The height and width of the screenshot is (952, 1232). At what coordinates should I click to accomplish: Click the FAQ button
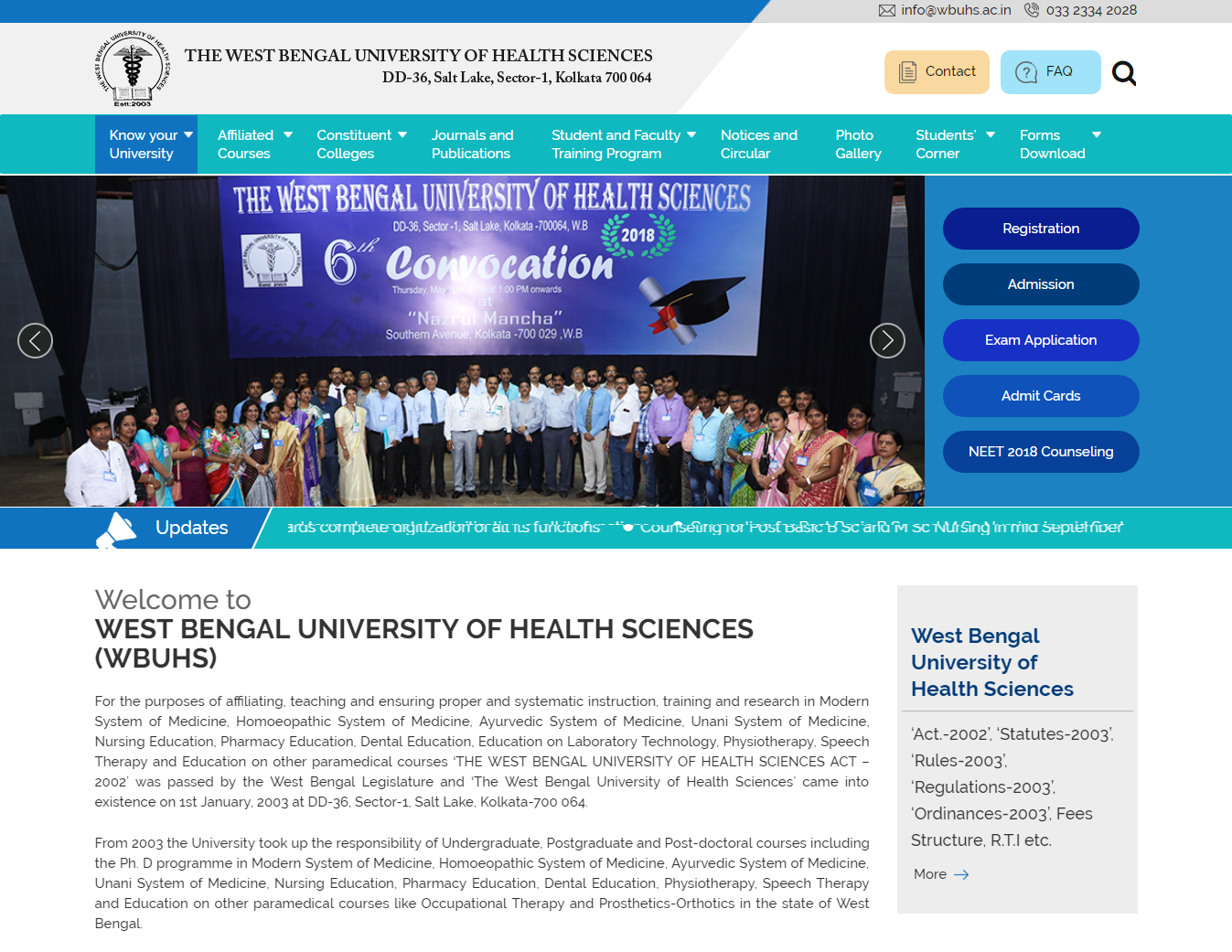click(x=1051, y=72)
